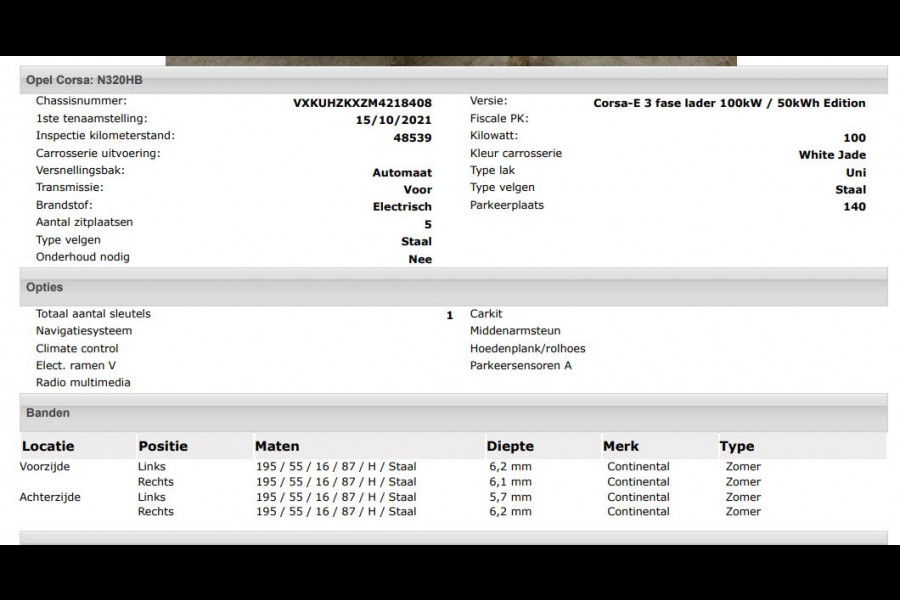Viewport: 900px width, 600px height.
Task: Click the Voorzijde row label
Action: coord(45,467)
